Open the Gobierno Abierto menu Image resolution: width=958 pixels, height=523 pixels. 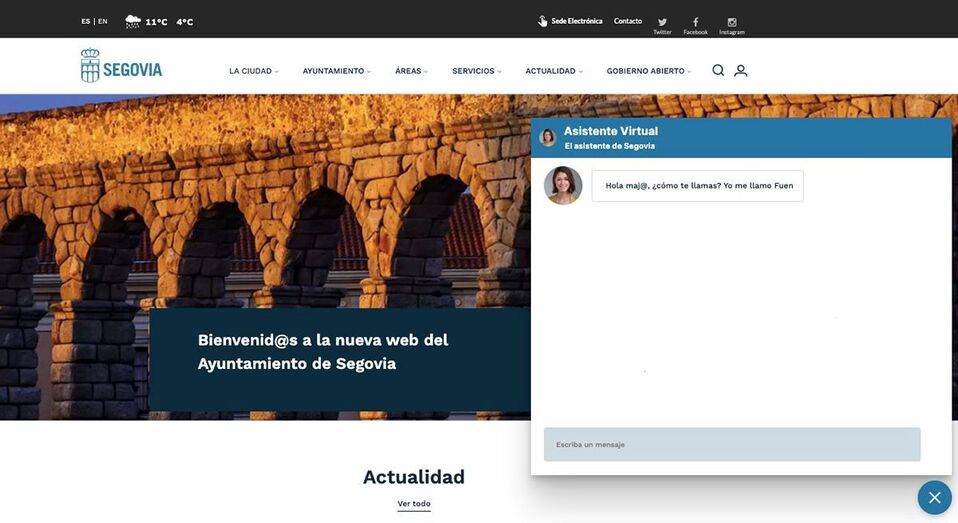[x=648, y=71]
